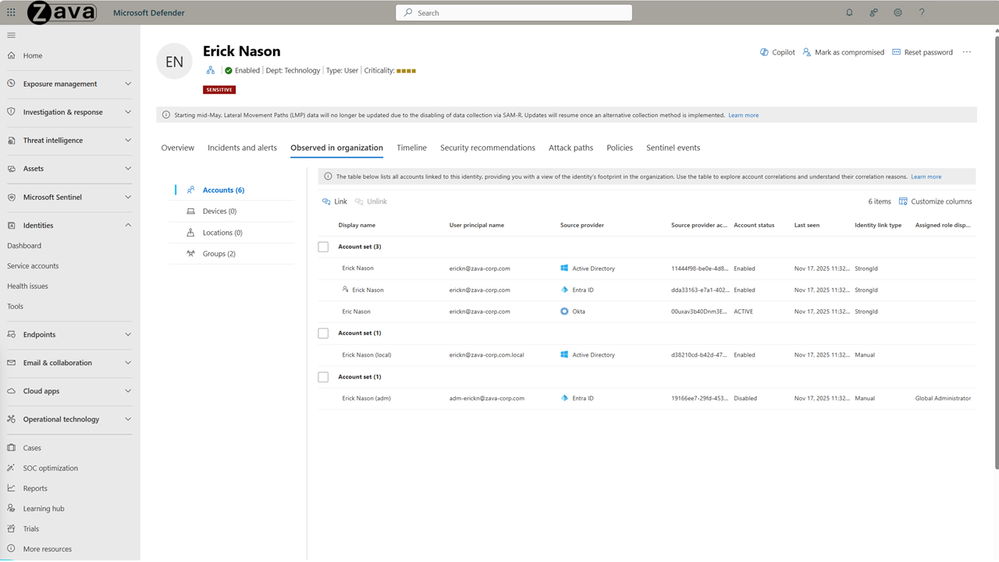Open Health issues in sidebar
Viewport: 999px width, 562px height.
click(27, 286)
